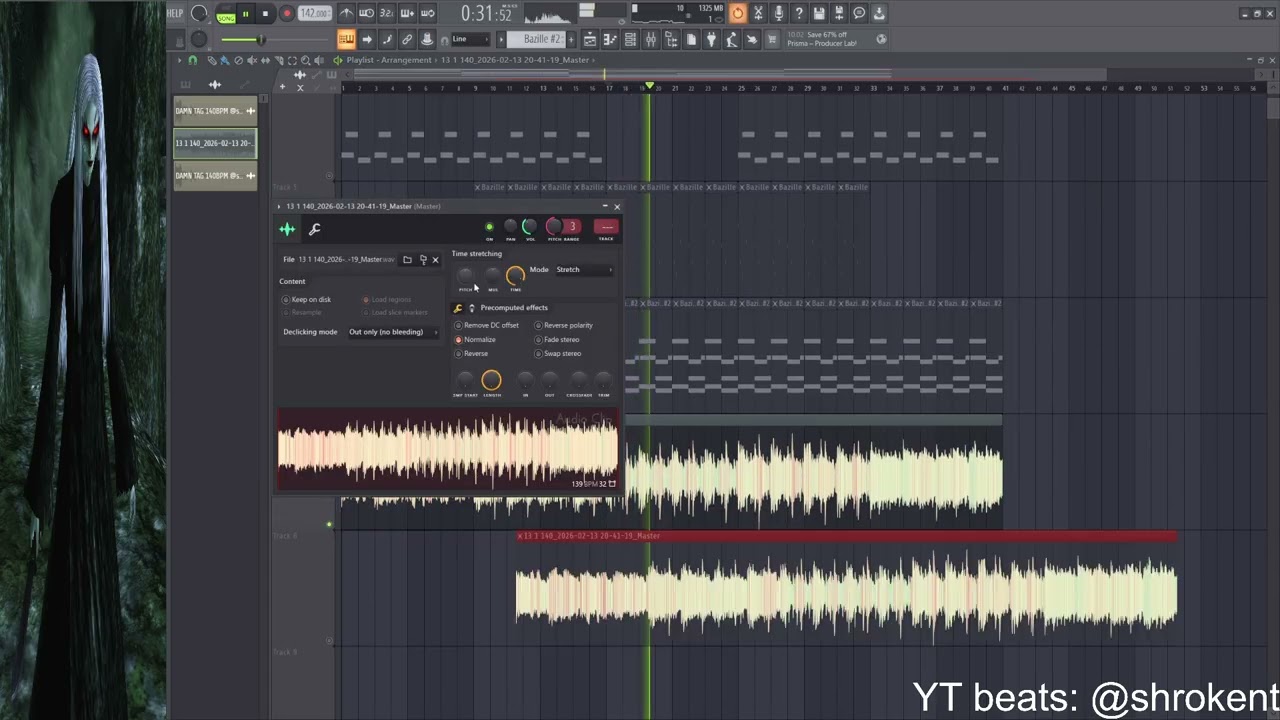Click the one-click audio recording microphone
Image resolution: width=1280 pixels, height=720 pixels.
click(x=778, y=13)
